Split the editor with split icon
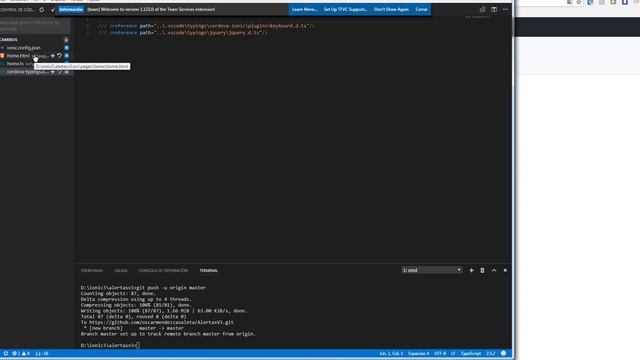The image size is (640, 360). (494, 9)
